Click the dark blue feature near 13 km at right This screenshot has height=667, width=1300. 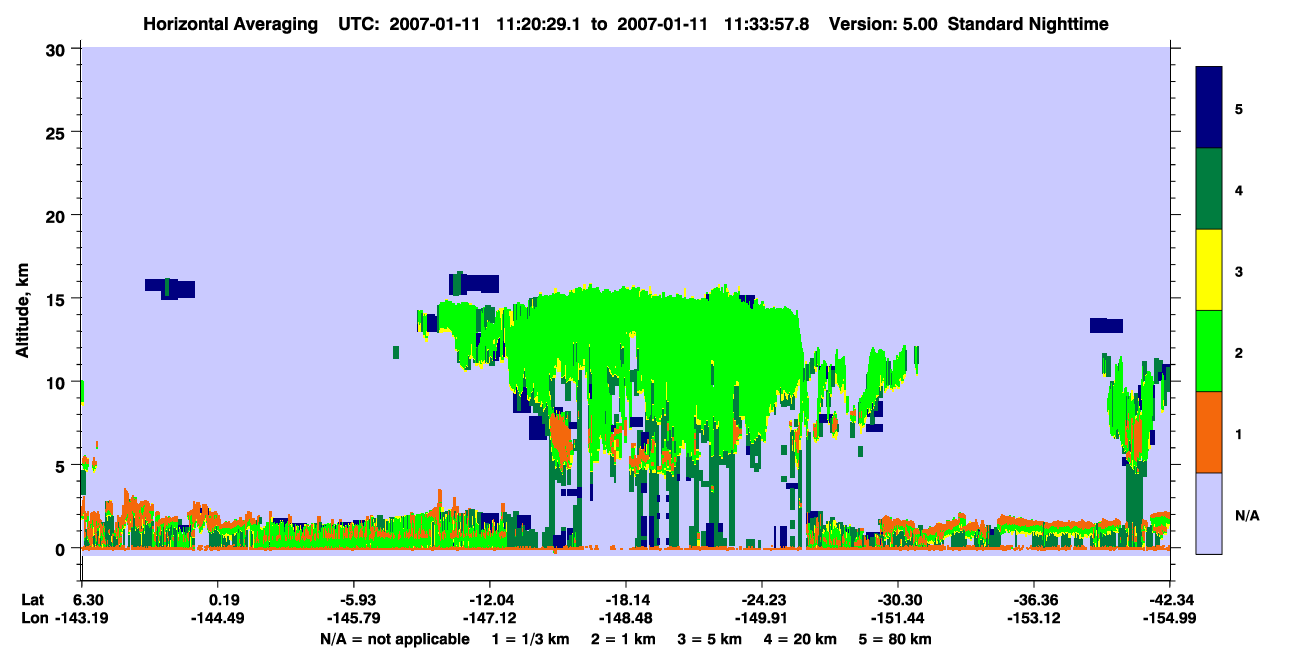pos(1106,325)
